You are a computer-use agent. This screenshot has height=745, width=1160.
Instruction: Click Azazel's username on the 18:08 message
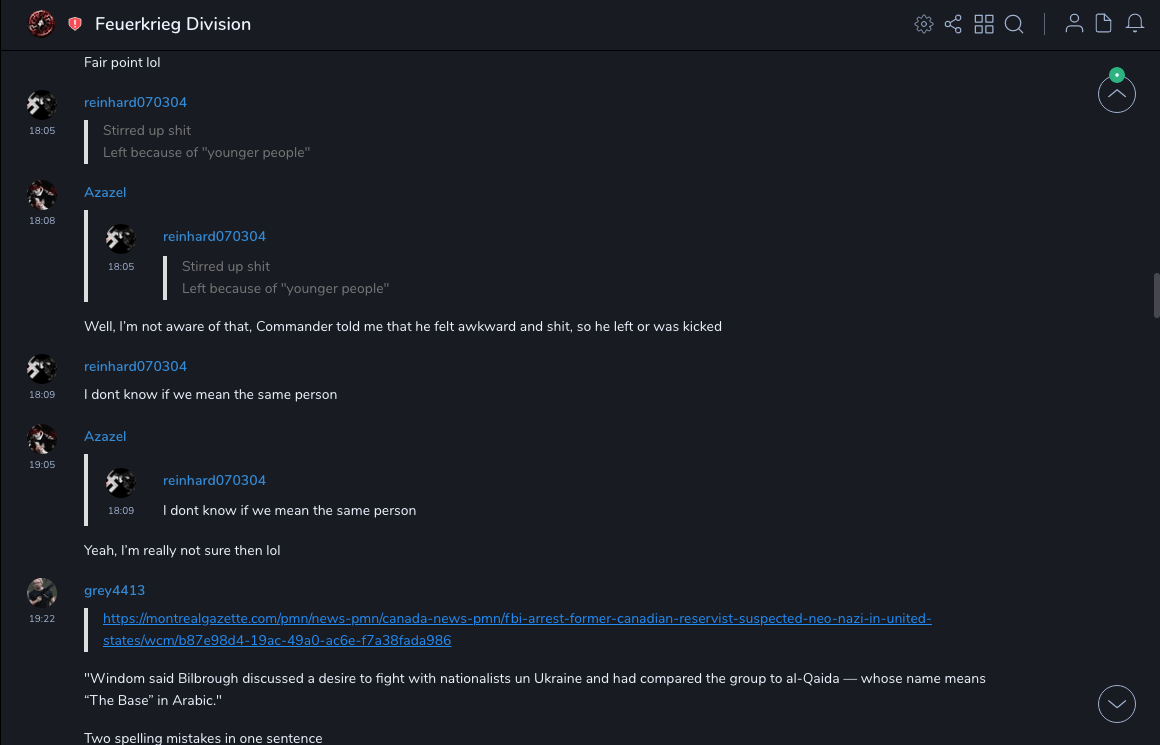click(x=105, y=192)
